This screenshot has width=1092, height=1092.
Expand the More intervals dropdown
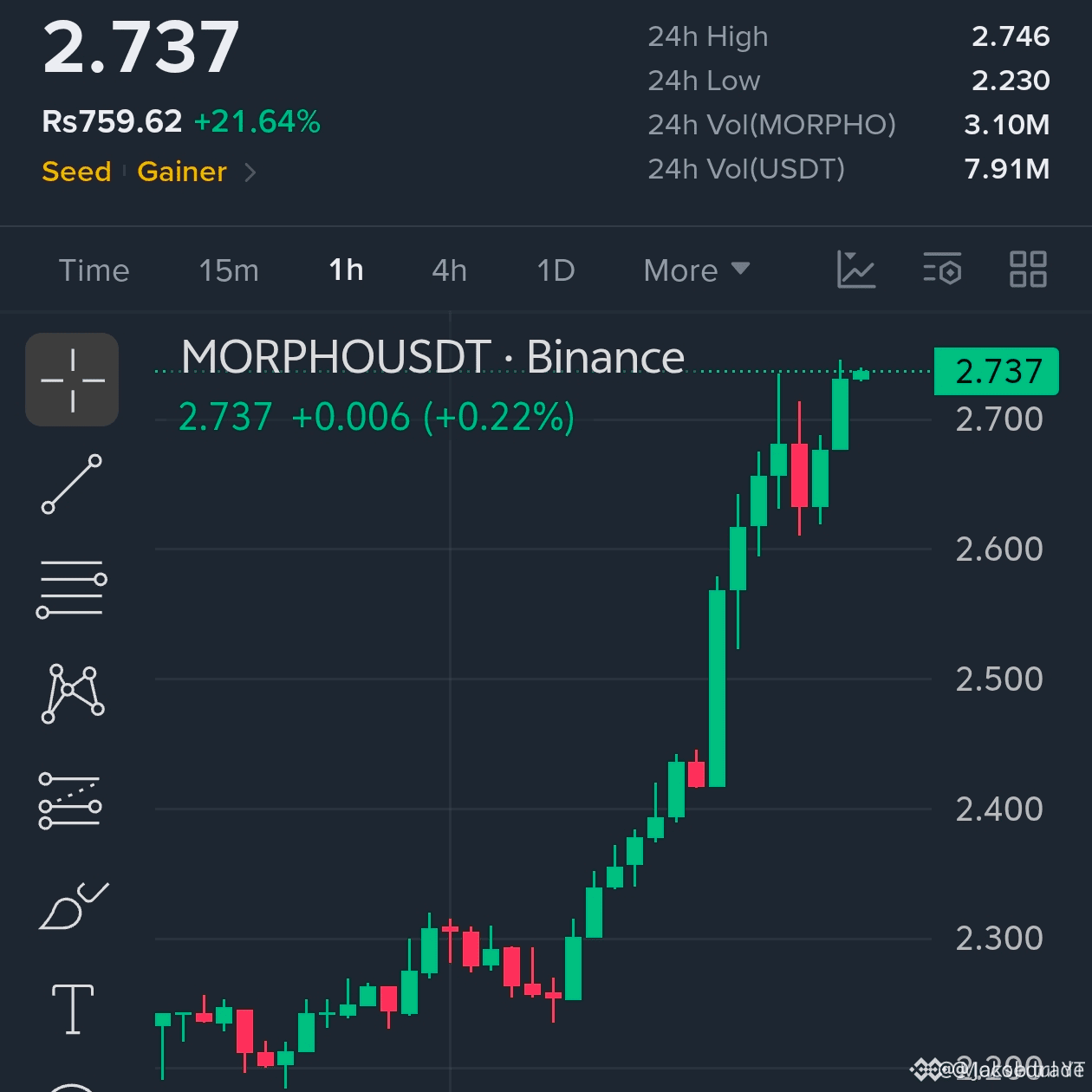coord(697,270)
